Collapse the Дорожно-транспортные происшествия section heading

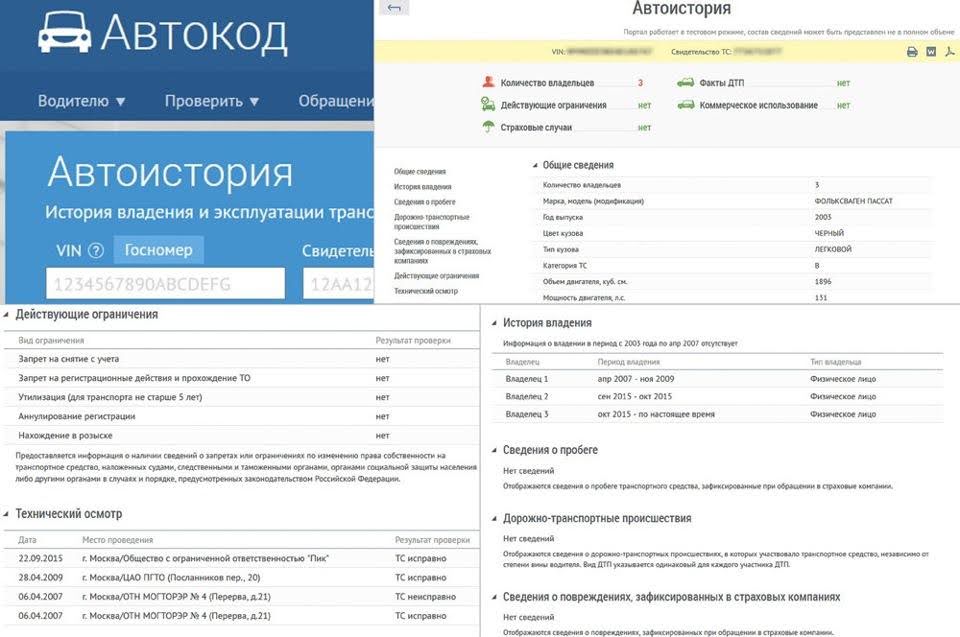click(591, 518)
